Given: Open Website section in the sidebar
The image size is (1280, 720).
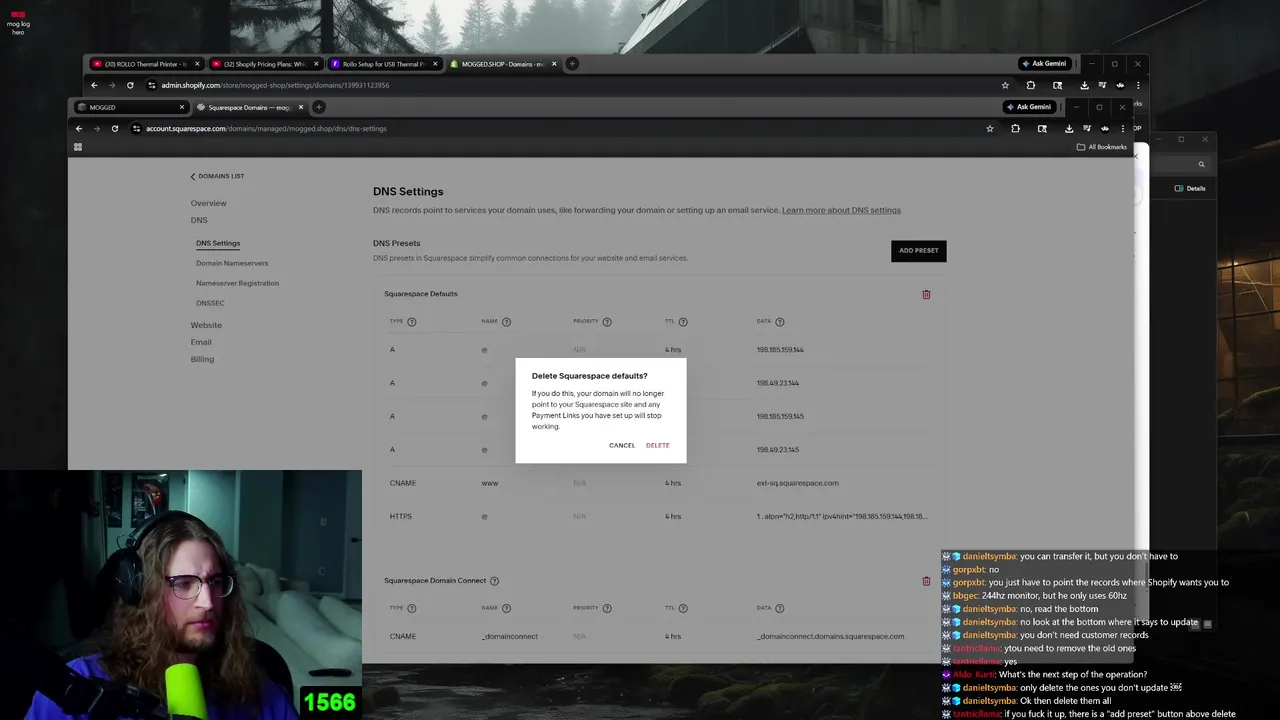Looking at the screenshot, I should click(x=206, y=325).
